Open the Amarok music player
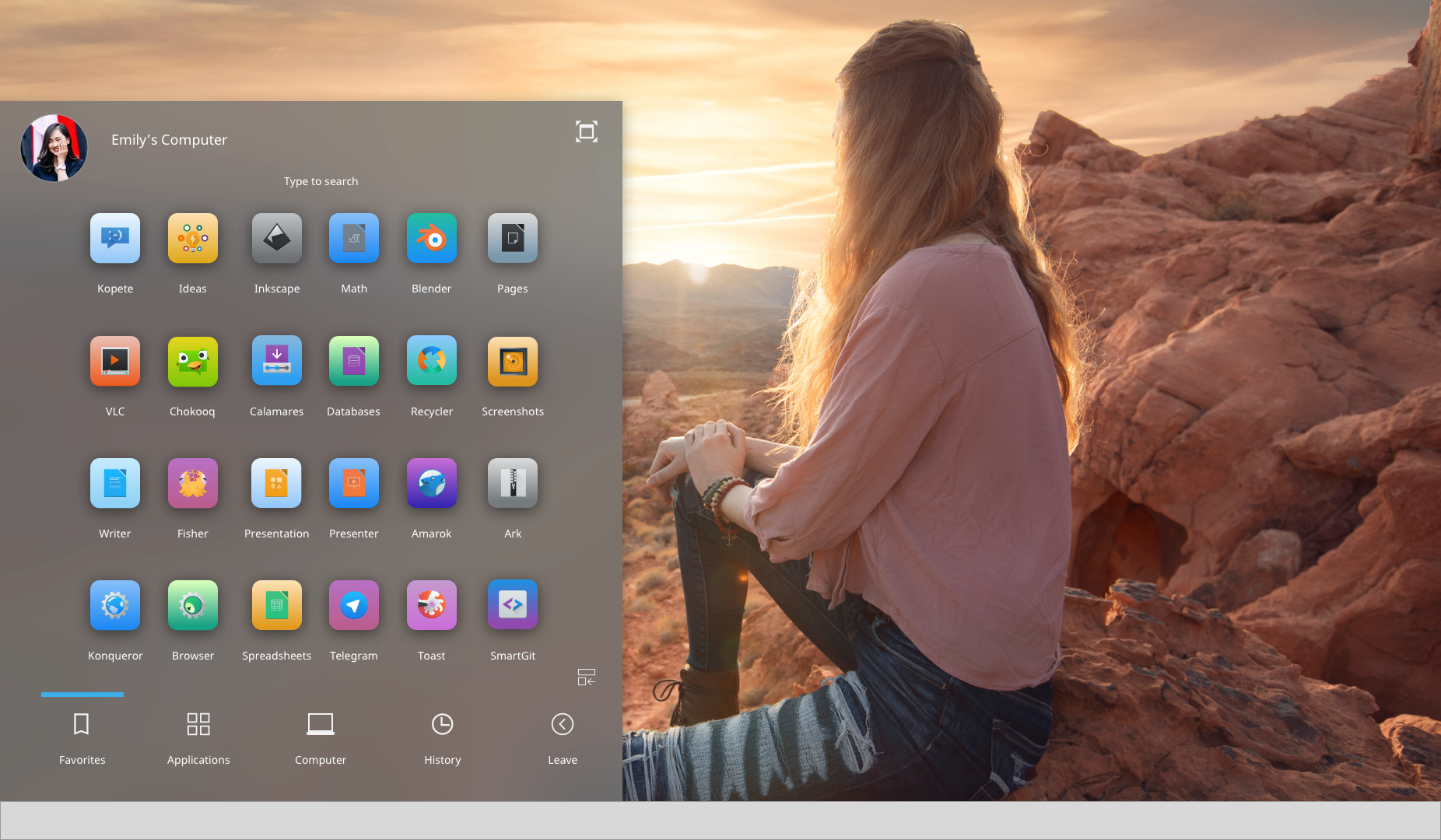Screen dimensions: 1441x840 pyautogui.click(x=431, y=484)
